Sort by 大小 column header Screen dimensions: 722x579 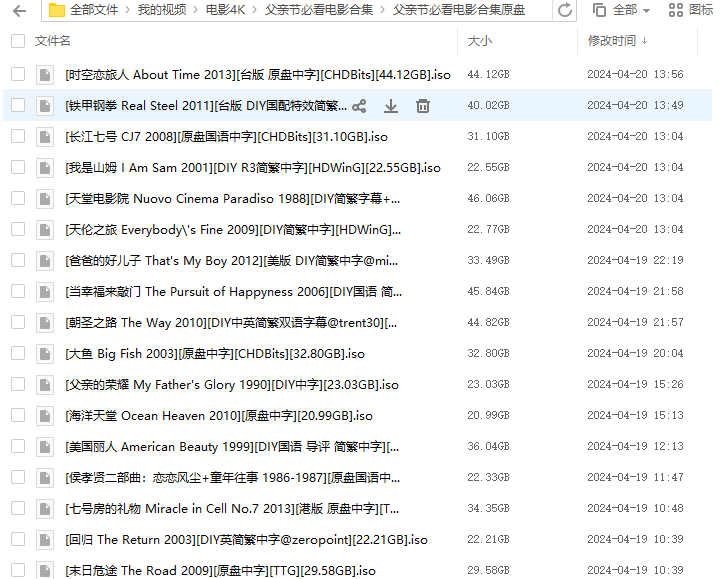[x=479, y=41]
